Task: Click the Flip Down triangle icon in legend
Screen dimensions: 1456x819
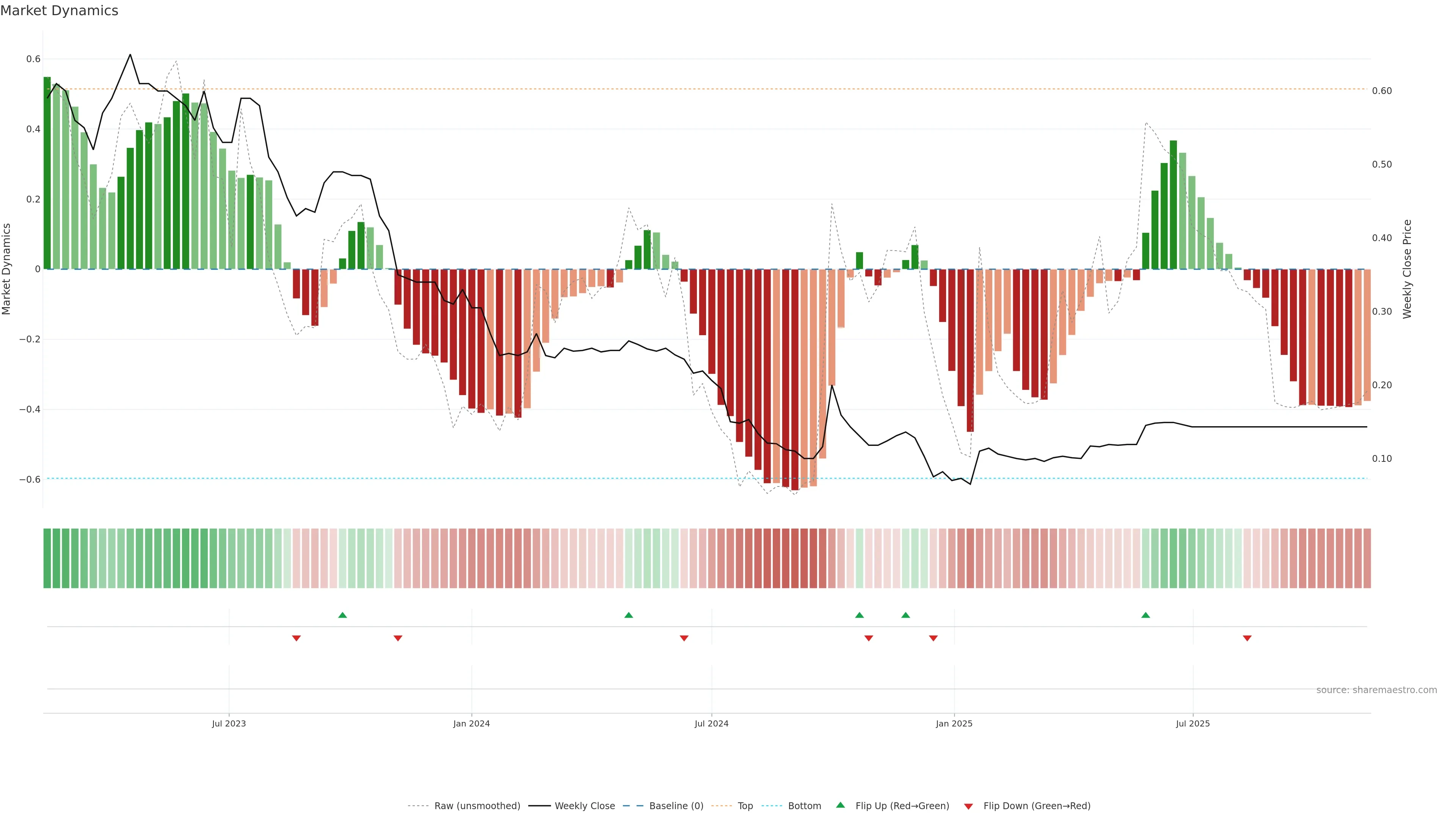Action: pyautogui.click(x=968, y=806)
